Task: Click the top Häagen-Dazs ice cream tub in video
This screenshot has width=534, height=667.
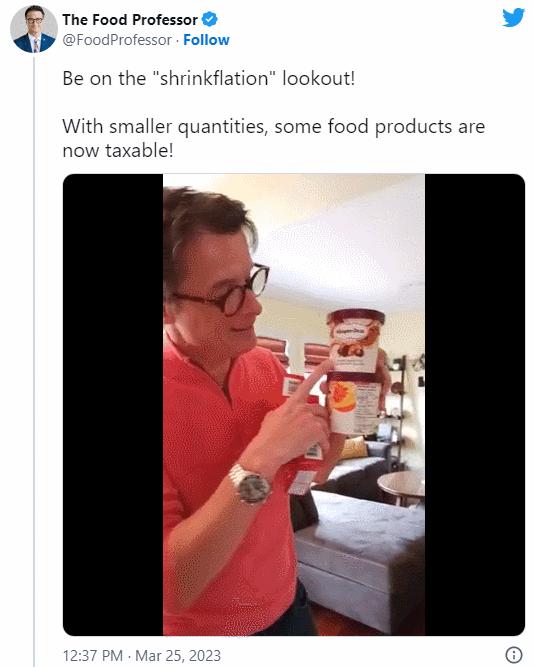Action: tap(355, 339)
